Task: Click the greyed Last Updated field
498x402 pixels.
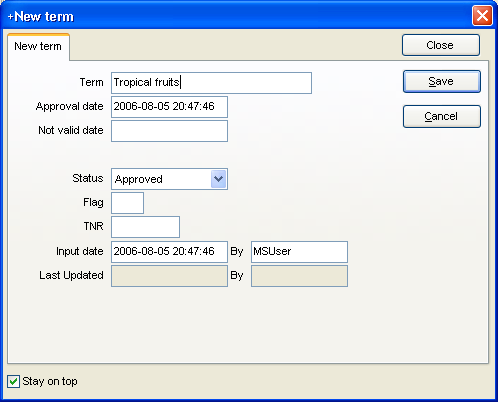Action: (x=169, y=276)
